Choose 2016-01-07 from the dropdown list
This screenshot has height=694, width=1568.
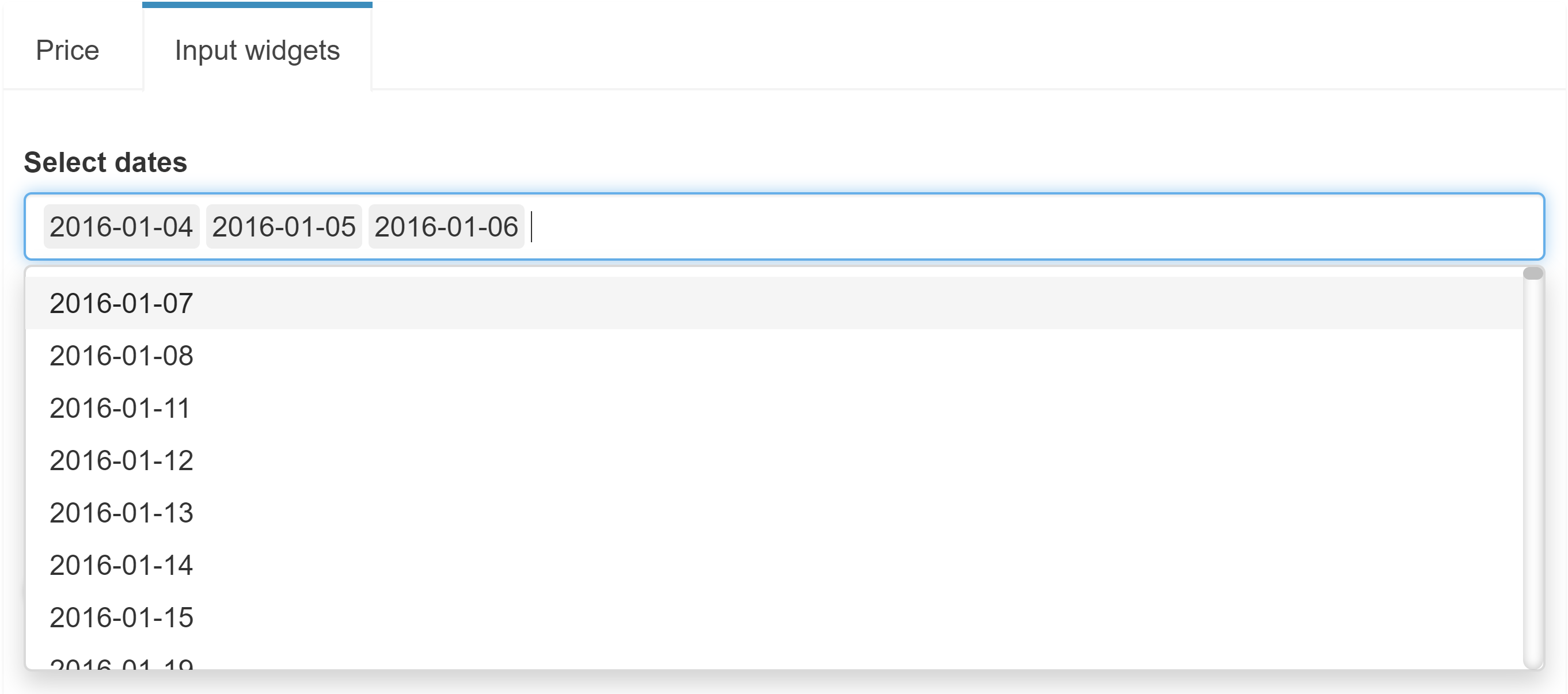[x=121, y=302]
